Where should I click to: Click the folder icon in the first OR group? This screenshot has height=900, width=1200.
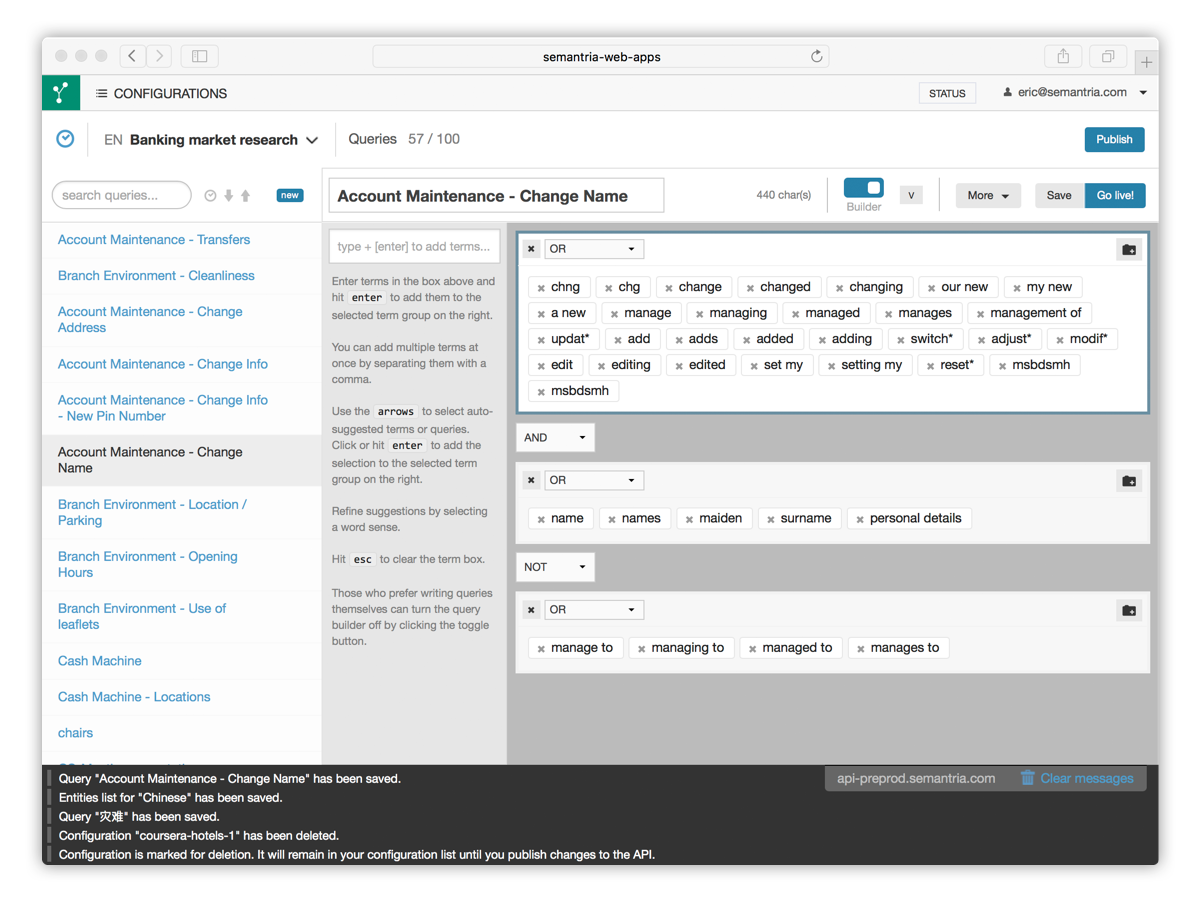1129,249
